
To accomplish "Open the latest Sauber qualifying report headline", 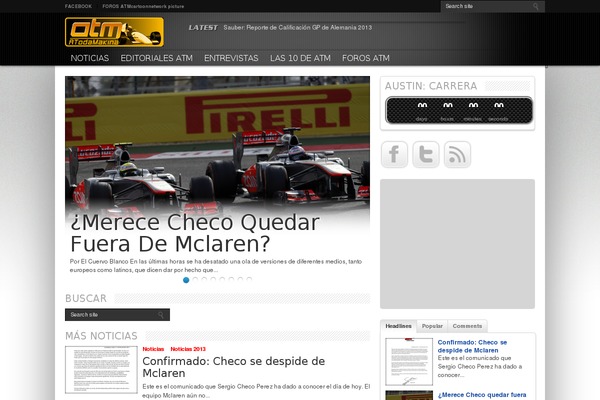I will (x=298, y=28).
